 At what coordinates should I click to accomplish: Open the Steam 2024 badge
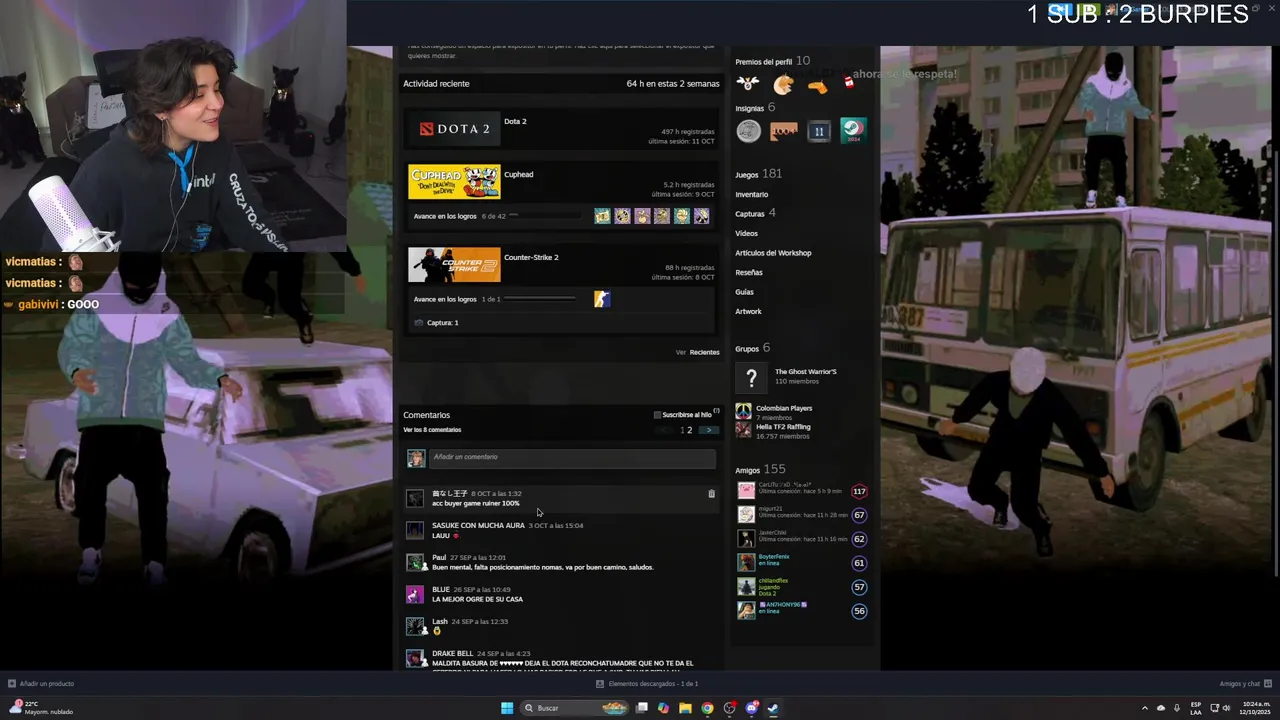pyautogui.click(x=853, y=131)
